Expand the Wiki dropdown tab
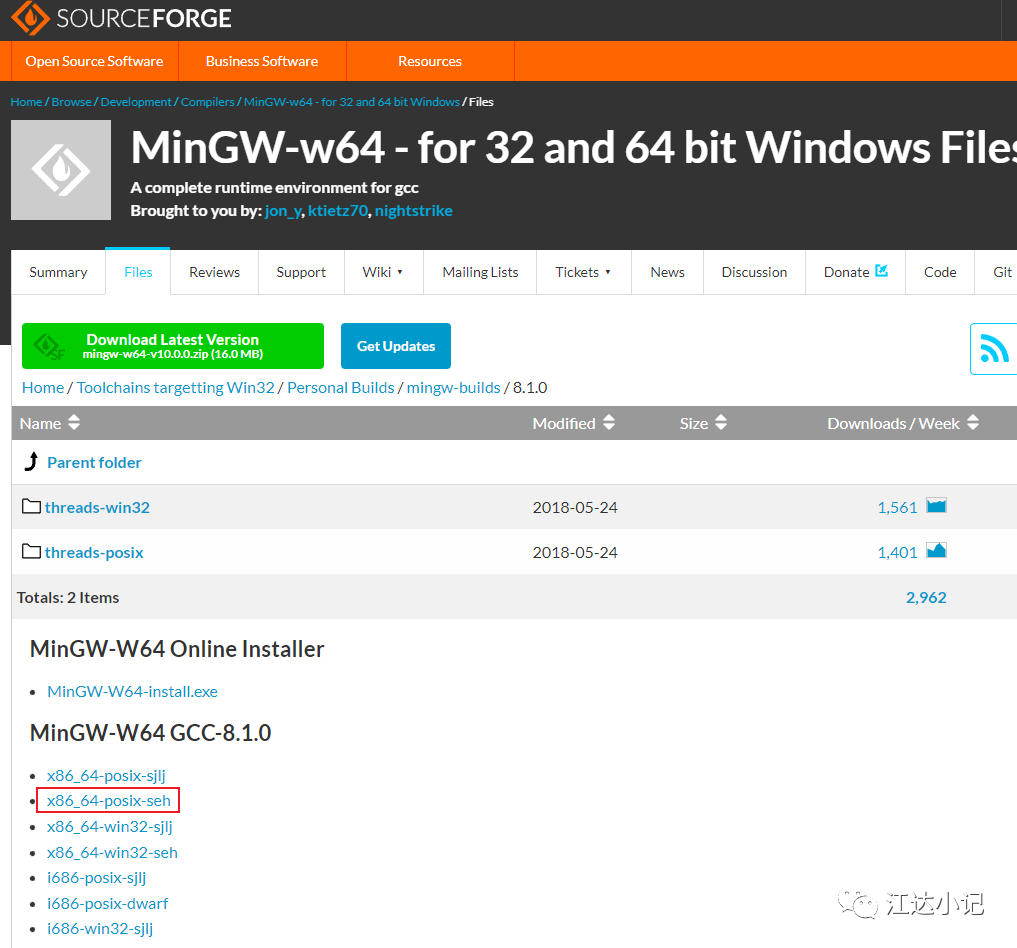1017x948 pixels. tap(383, 272)
